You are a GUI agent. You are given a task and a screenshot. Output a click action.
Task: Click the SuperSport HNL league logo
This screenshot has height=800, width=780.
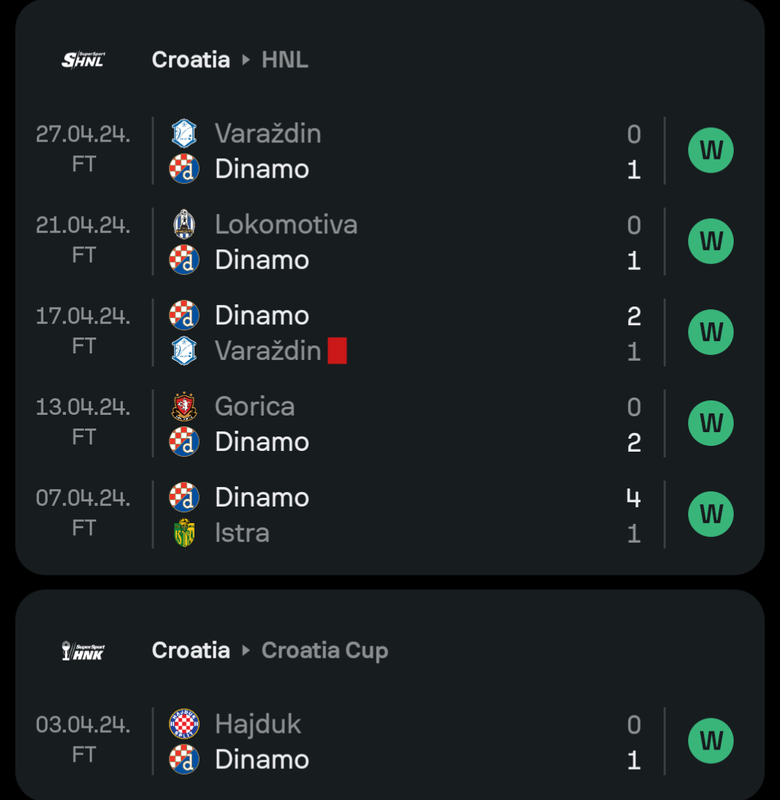(83, 60)
